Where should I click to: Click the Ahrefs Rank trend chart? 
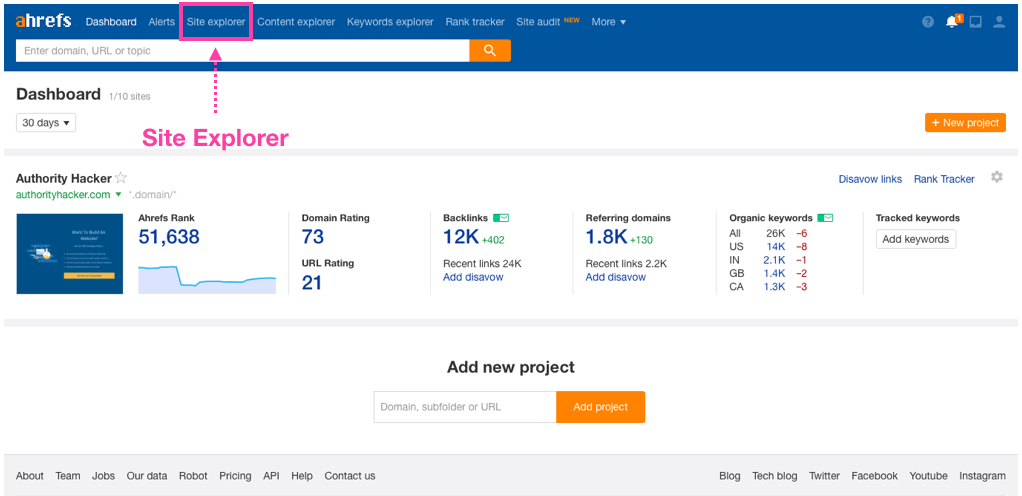tap(207, 279)
